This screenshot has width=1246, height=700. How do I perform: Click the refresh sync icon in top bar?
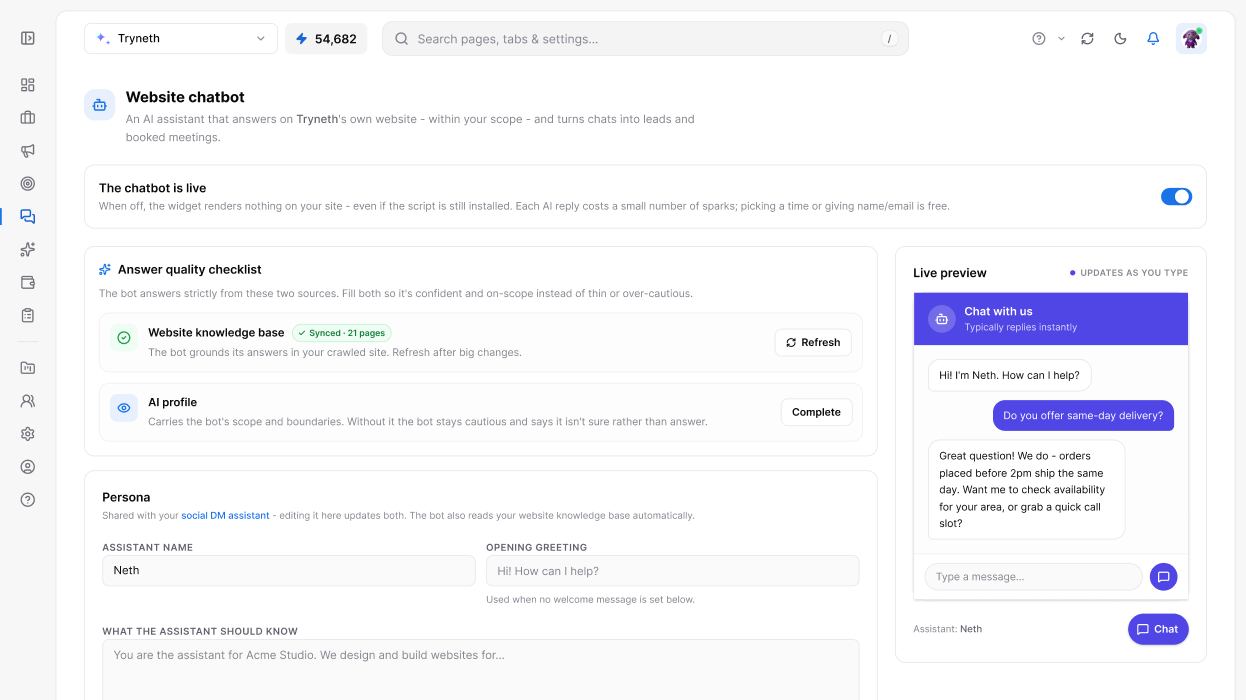tap(1087, 39)
